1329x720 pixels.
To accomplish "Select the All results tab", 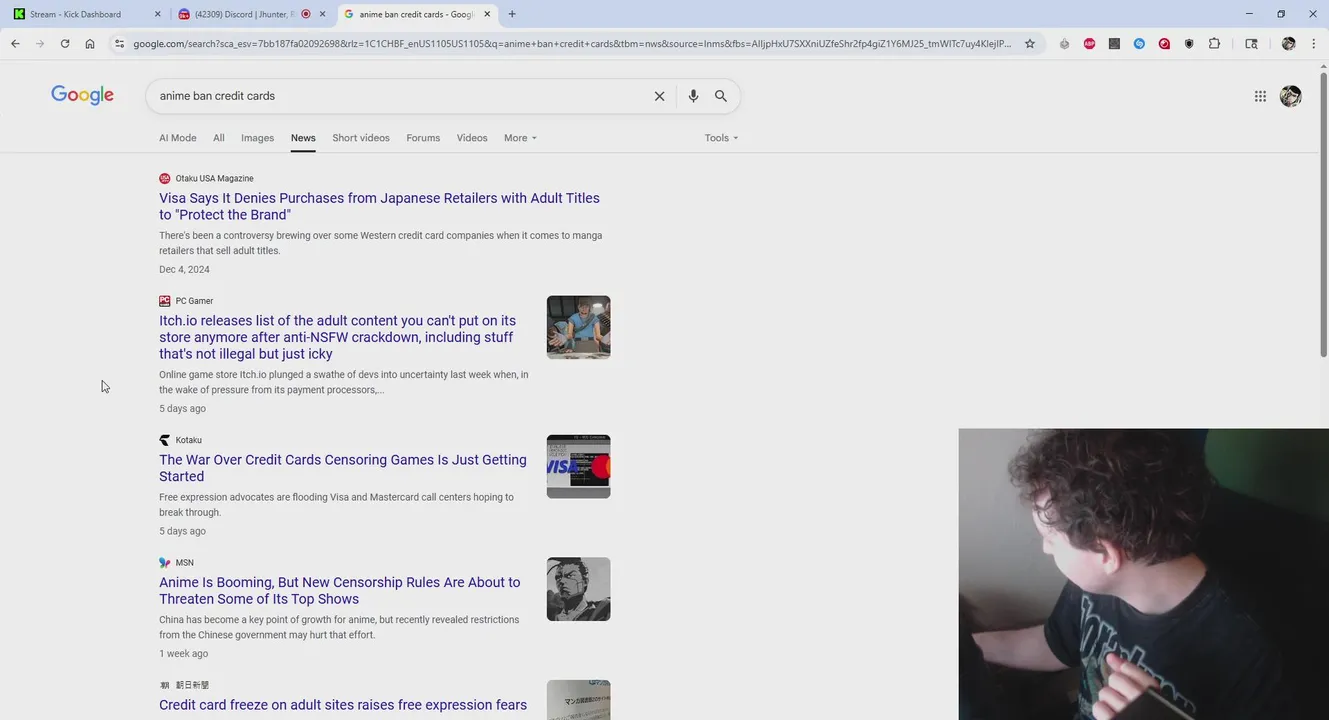I will point(218,138).
